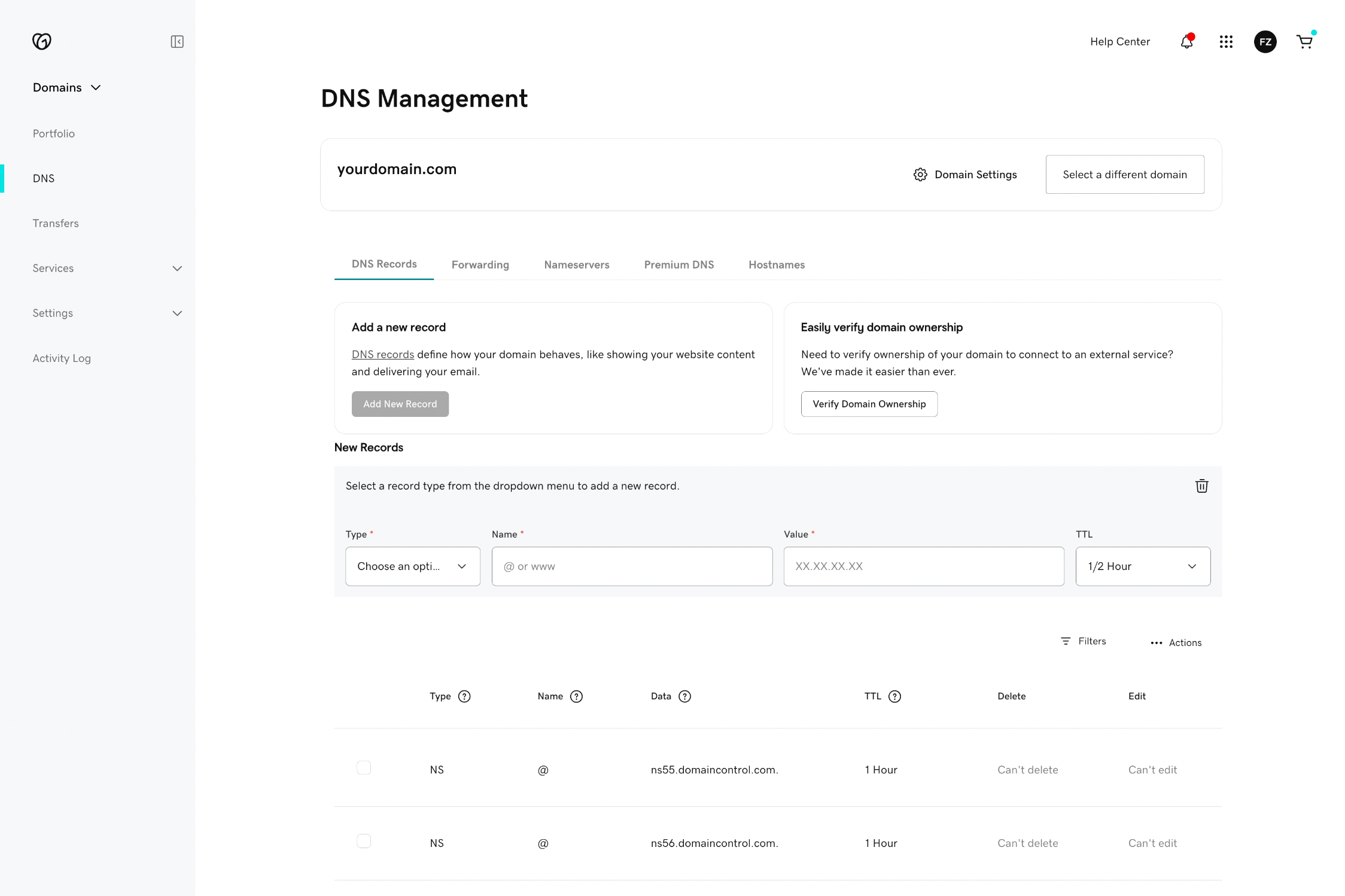The height and width of the screenshot is (896, 1345).
Task: Open the FZ account avatar
Action: (1265, 42)
